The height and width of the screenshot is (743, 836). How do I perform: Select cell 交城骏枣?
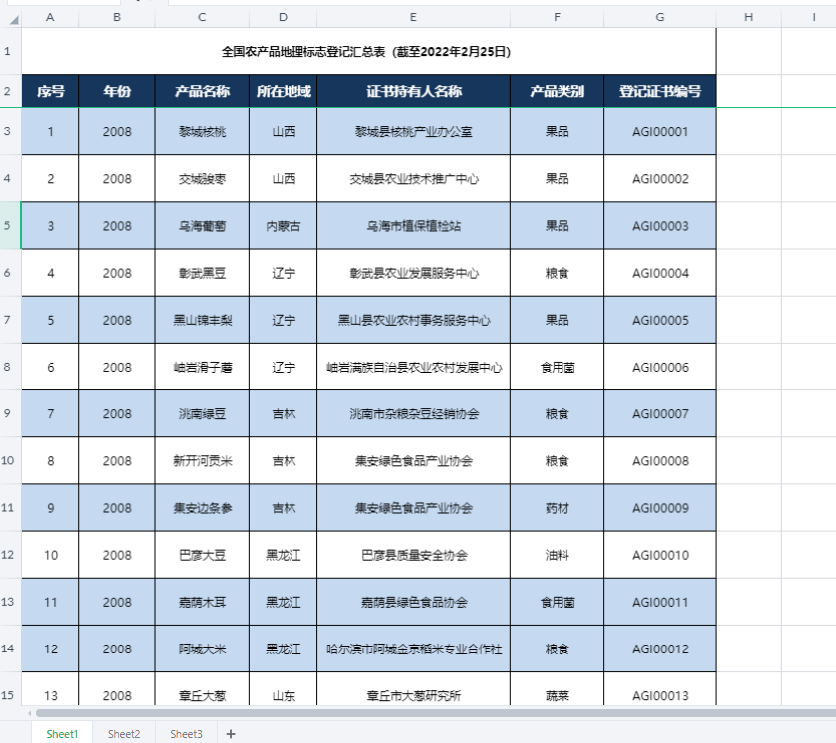(x=202, y=179)
